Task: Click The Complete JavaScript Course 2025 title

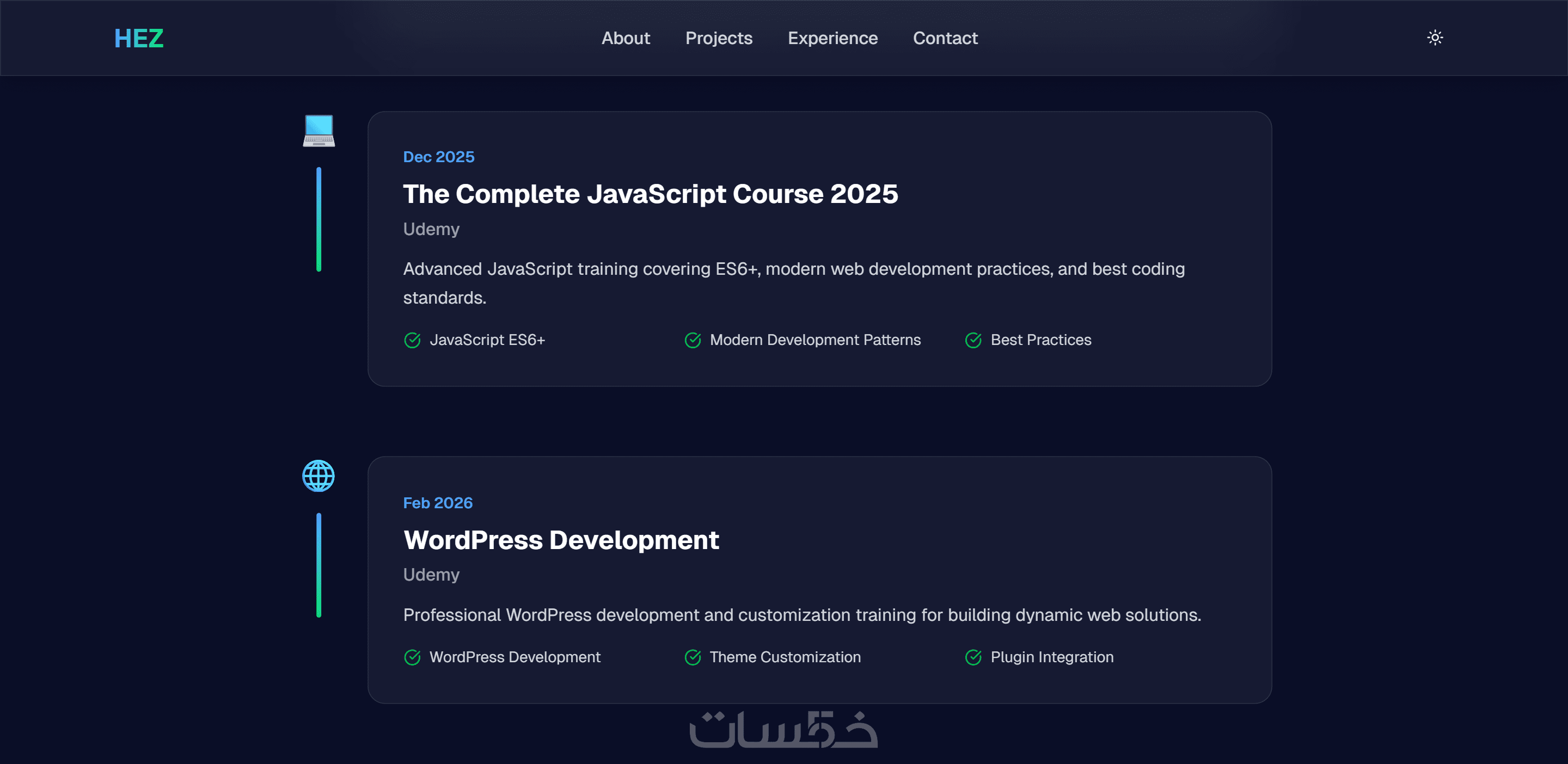Action: coord(650,194)
